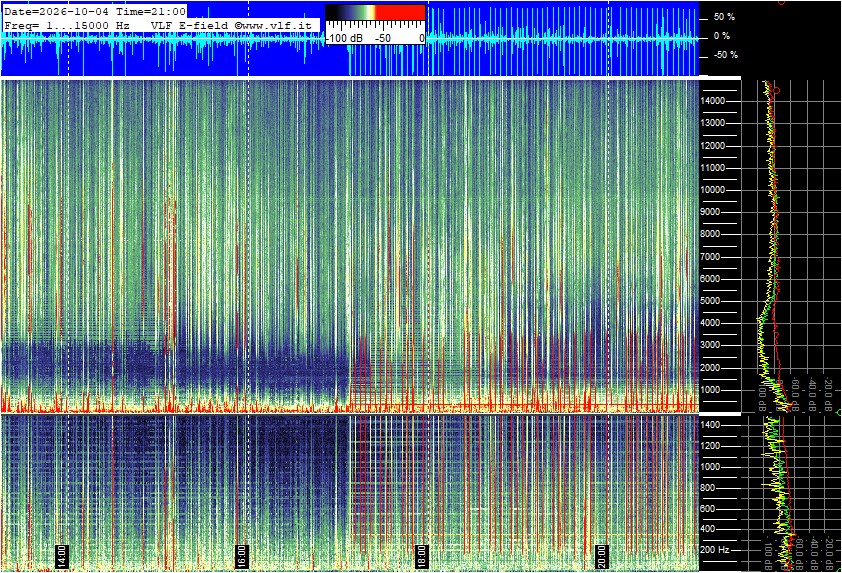Select the 7000 frequency axis label
Screen dimensions: 842x573
pos(710,257)
